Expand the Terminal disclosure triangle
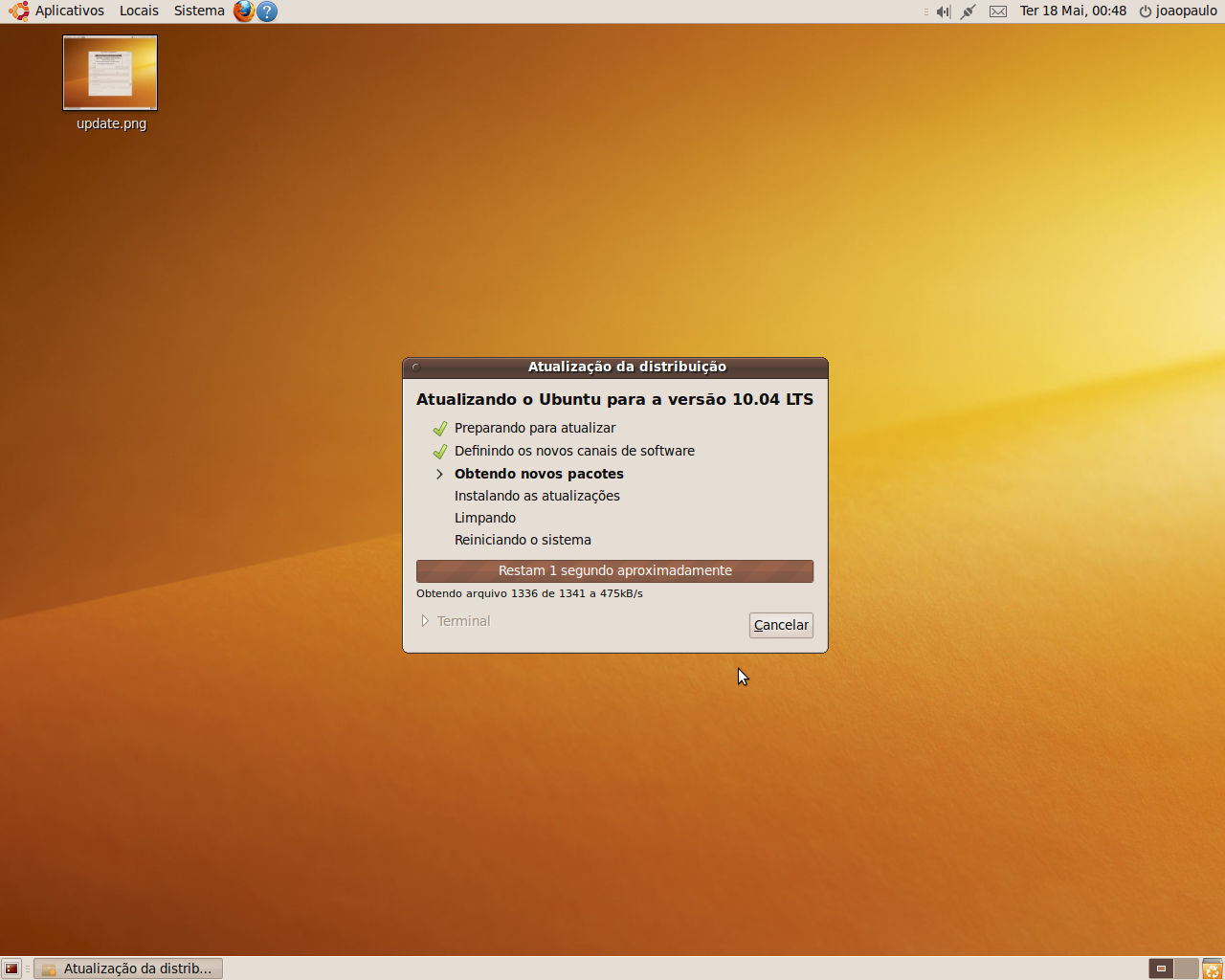Image resolution: width=1225 pixels, height=980 pixels. [x=425, y=621]
